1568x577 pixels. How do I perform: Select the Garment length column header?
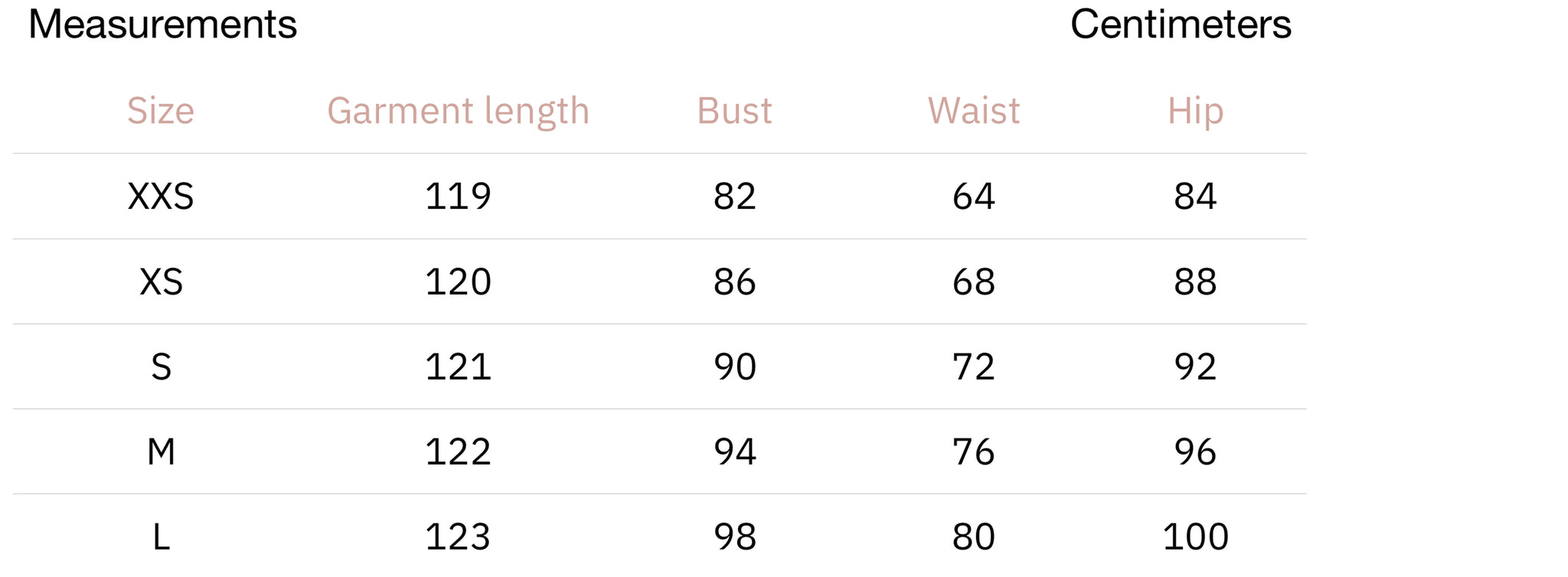[x=458, y=111]
